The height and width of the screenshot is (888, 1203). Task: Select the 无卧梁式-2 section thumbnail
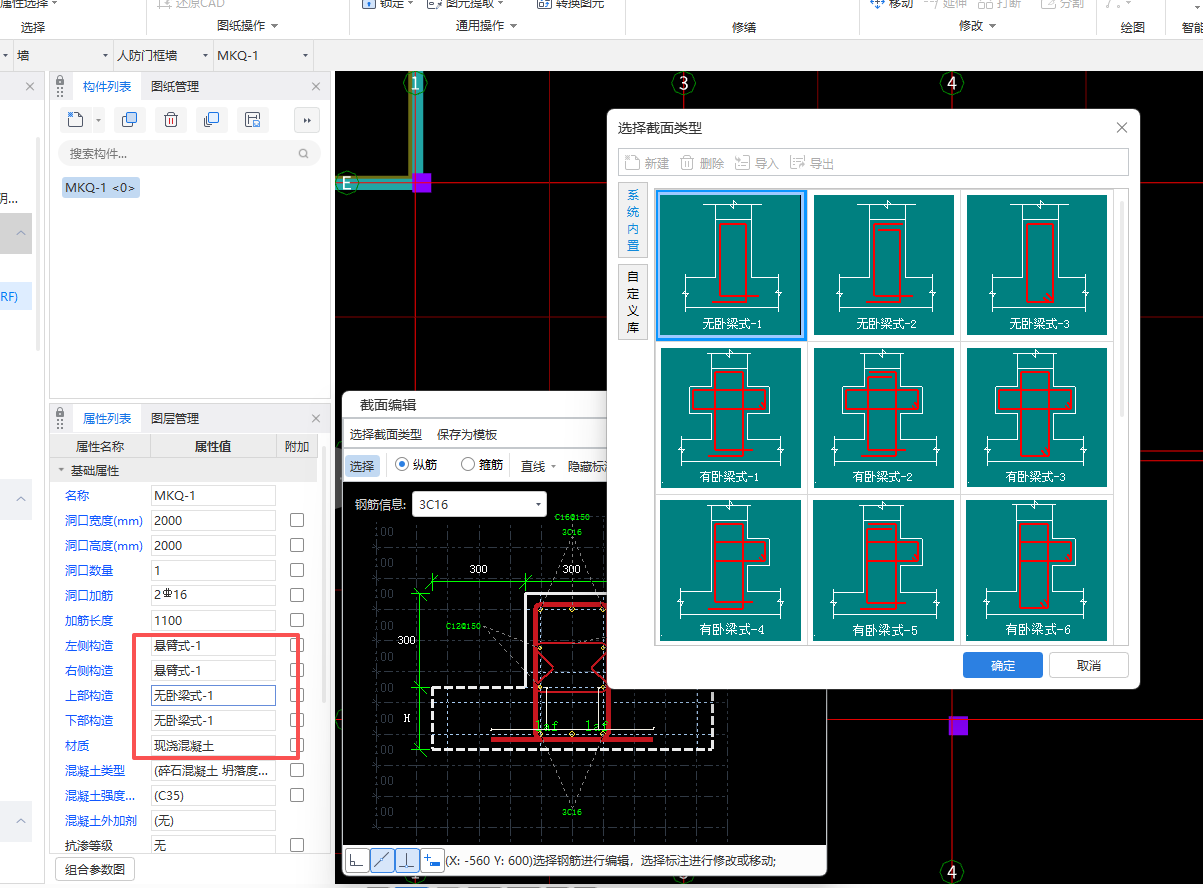tap(884, 265)
